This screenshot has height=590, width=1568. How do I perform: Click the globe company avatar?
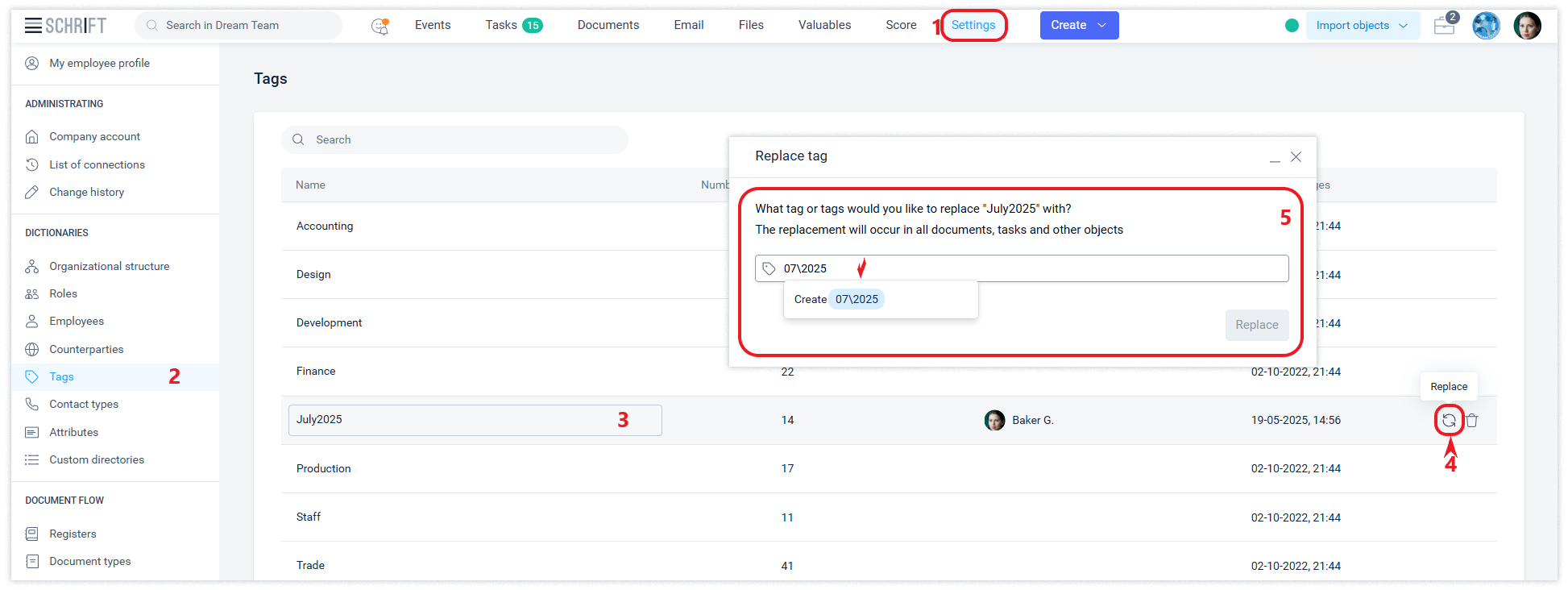1486,26
